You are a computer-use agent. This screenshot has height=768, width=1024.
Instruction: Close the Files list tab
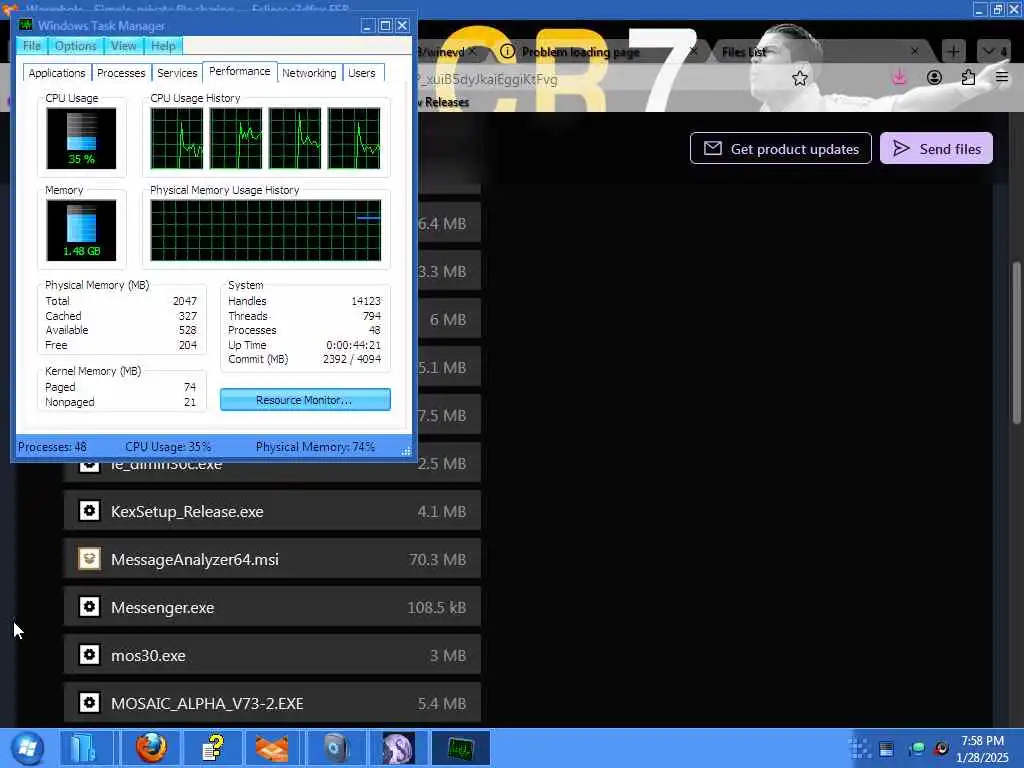click(915, 51)
